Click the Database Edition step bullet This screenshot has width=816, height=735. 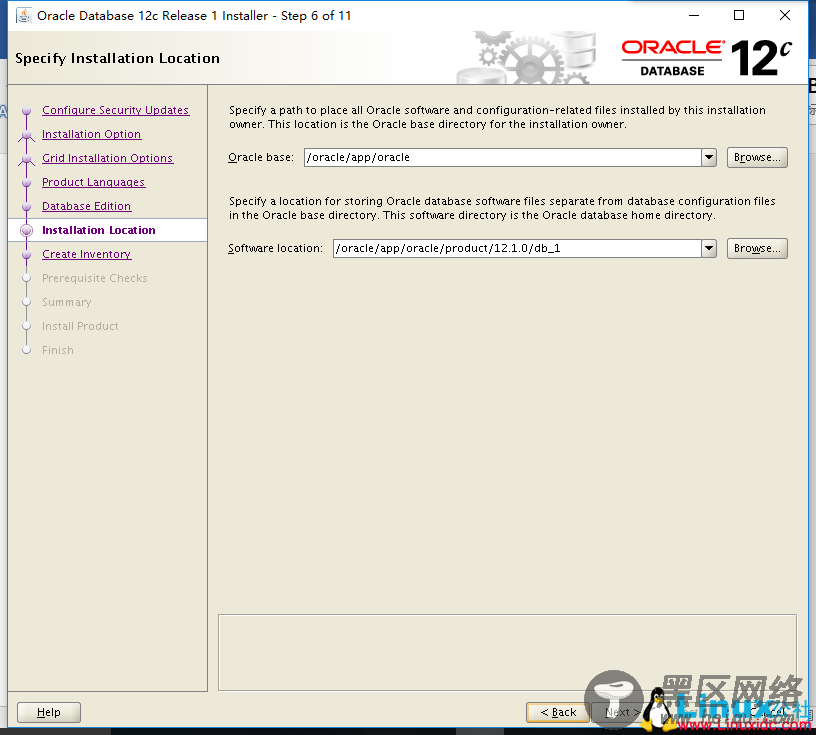(27, 207)
